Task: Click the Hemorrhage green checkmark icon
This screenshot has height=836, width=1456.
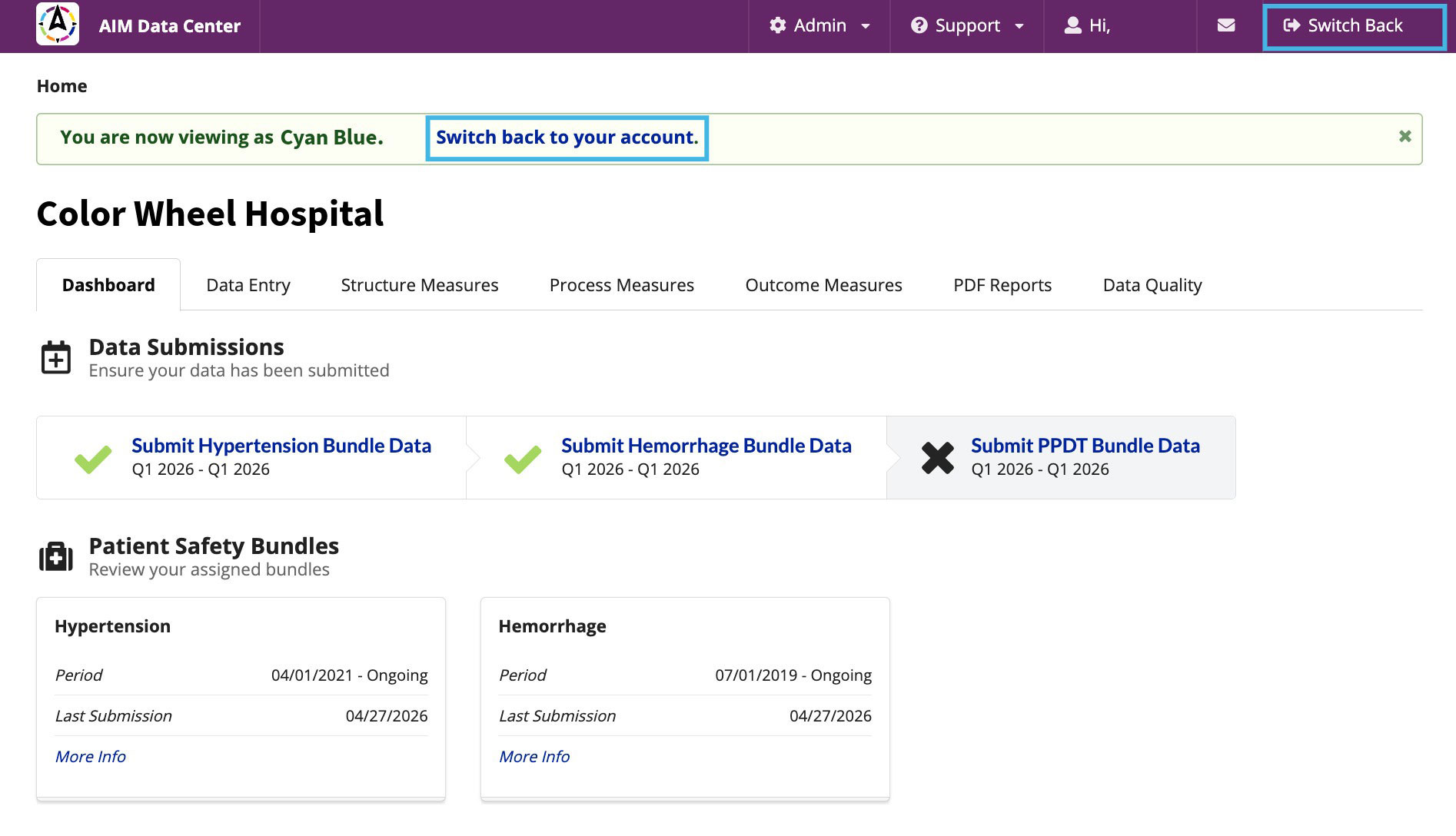Action: tap(523, 459)
